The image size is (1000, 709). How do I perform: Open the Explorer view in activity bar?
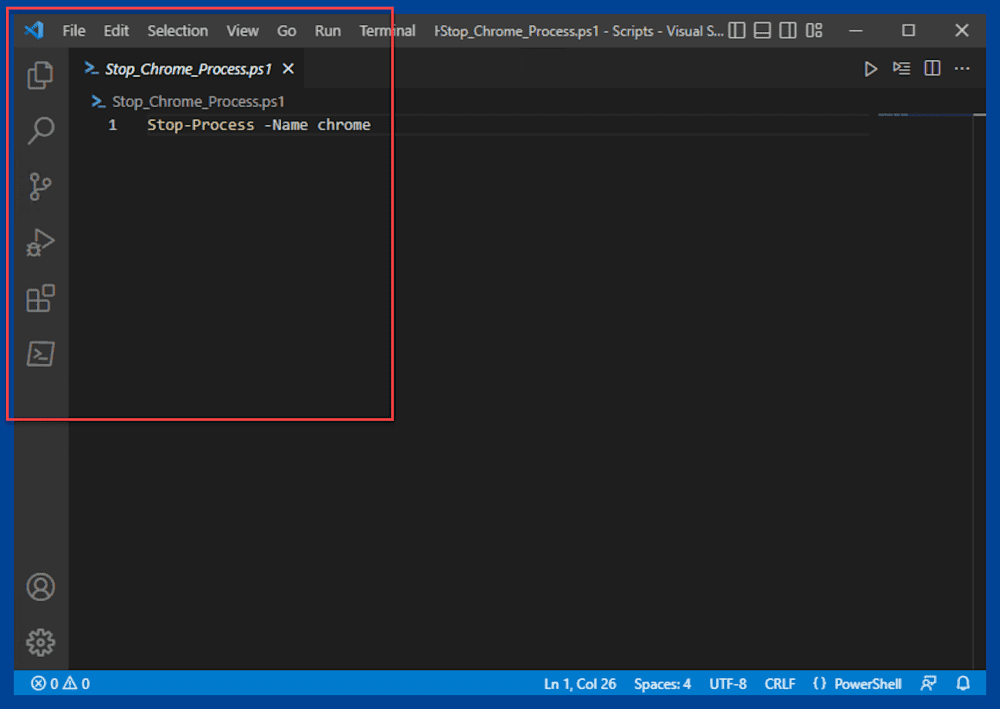(x=41, y=75)
